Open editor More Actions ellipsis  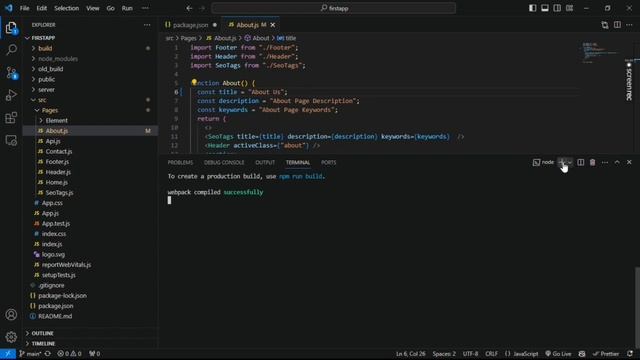click(x=629, y=25)
